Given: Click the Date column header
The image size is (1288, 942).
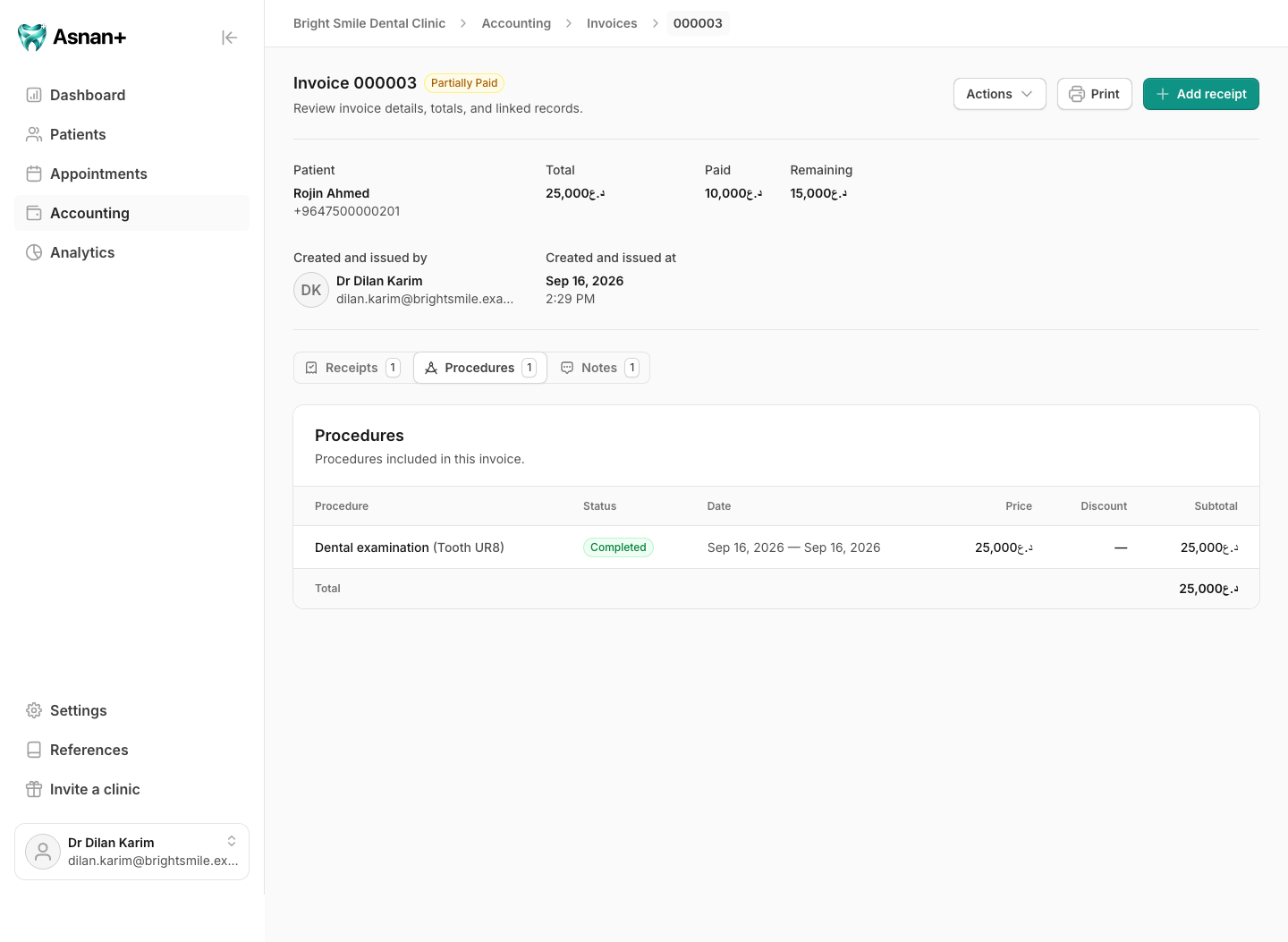Looking at the screenshot, I should coord(719,506).
